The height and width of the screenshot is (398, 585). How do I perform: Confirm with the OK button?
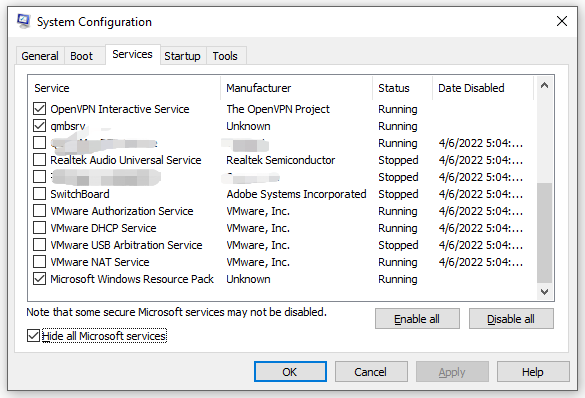(x=290, y=372)
